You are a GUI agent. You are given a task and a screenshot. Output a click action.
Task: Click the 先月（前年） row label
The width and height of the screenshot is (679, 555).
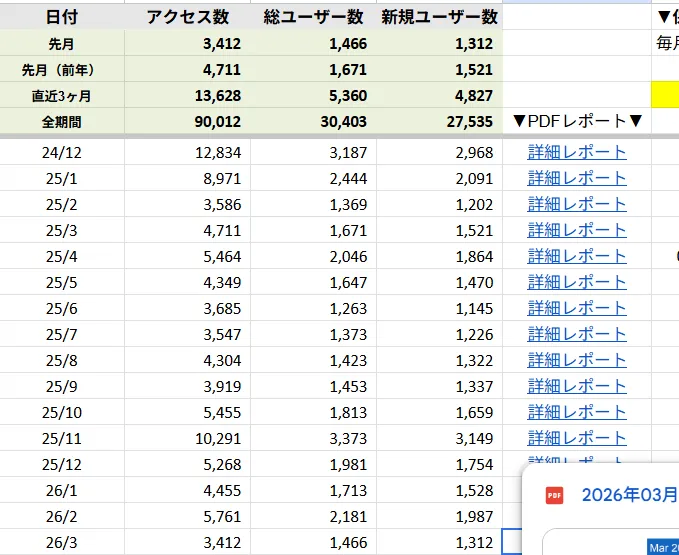tap(62, 69)
